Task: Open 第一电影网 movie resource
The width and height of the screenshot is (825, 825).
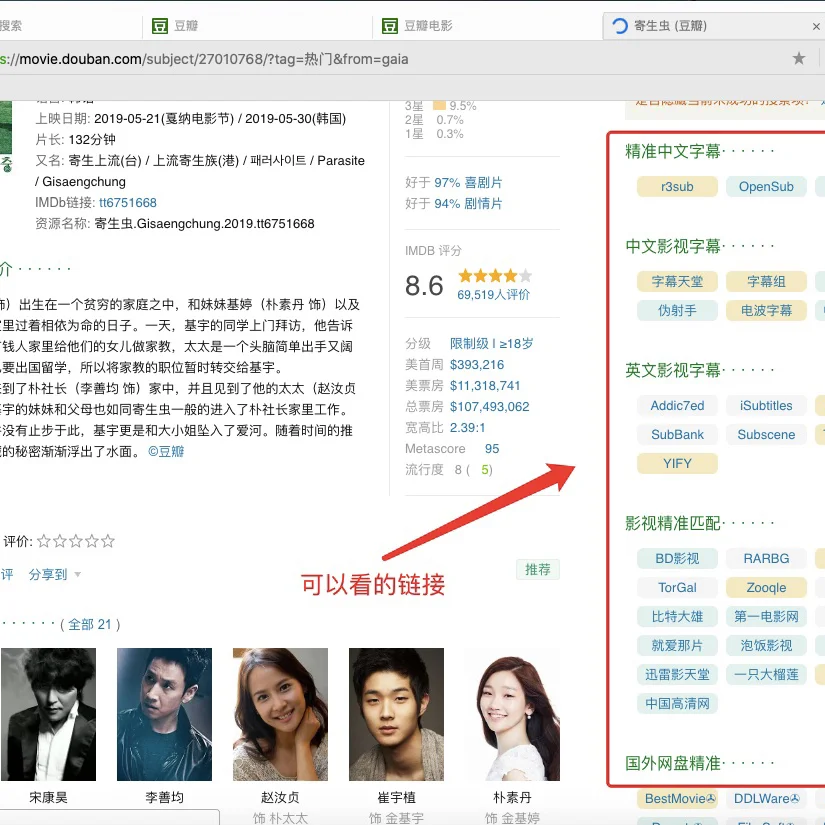Action: (766, 616)
